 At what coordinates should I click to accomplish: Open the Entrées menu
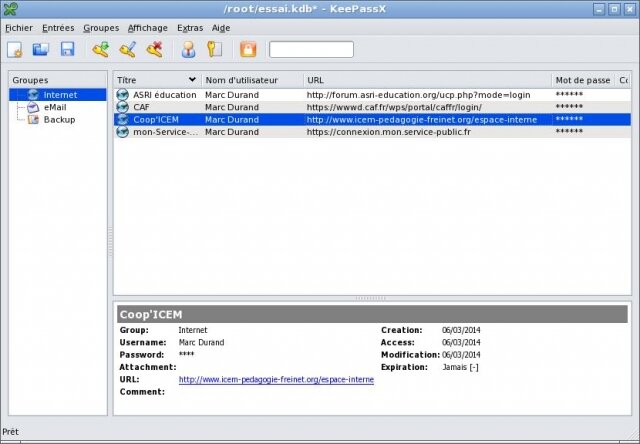pyautogui.click(x=58, y=28)
